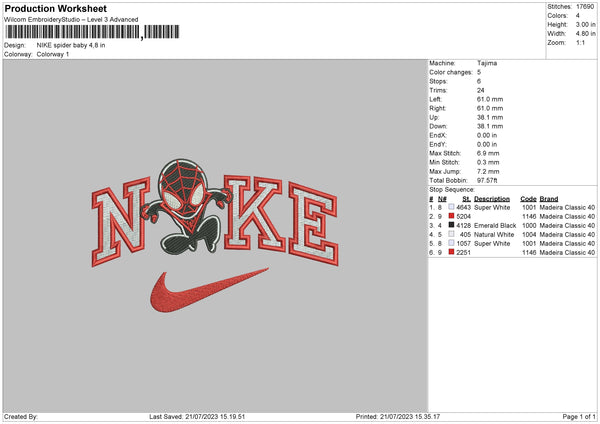Click the 'Created By:' footer label
The height and width of the screenshot is (424, 600).
[x=21, y=417]
